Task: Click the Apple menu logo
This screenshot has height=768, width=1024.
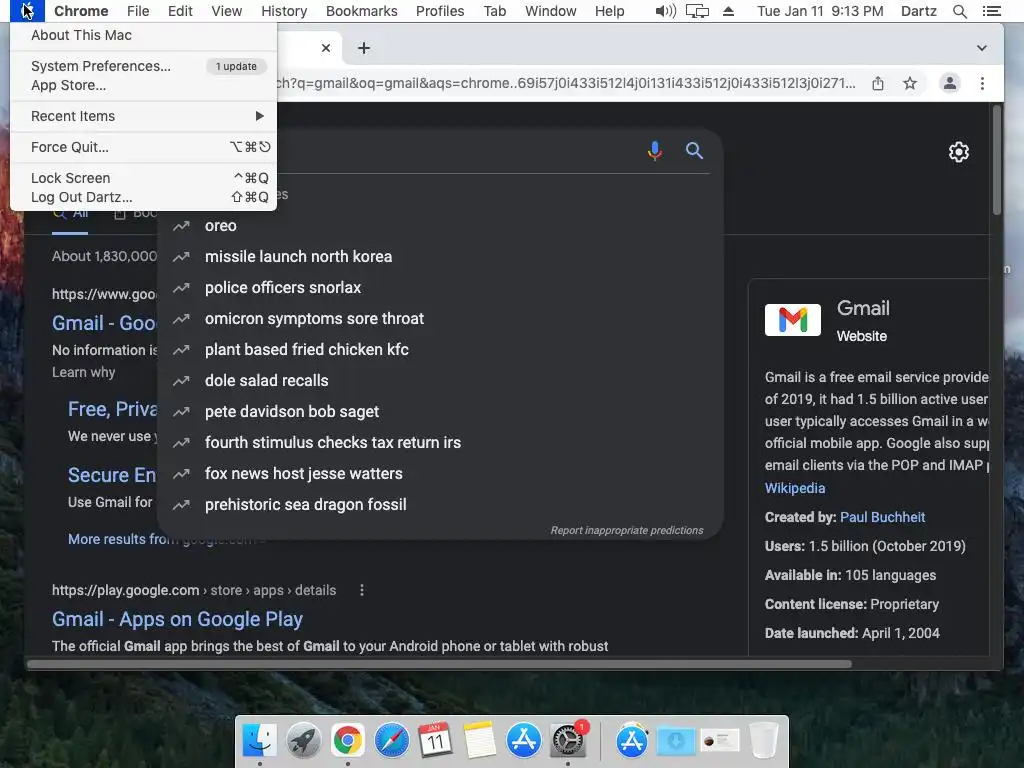Action: (27, 11)
